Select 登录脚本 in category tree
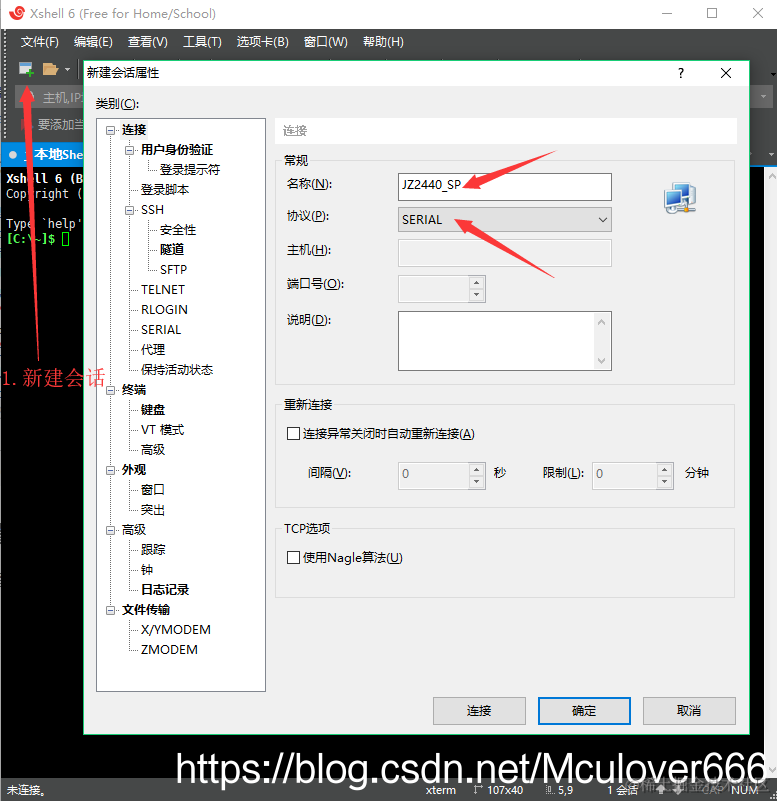 165,190
